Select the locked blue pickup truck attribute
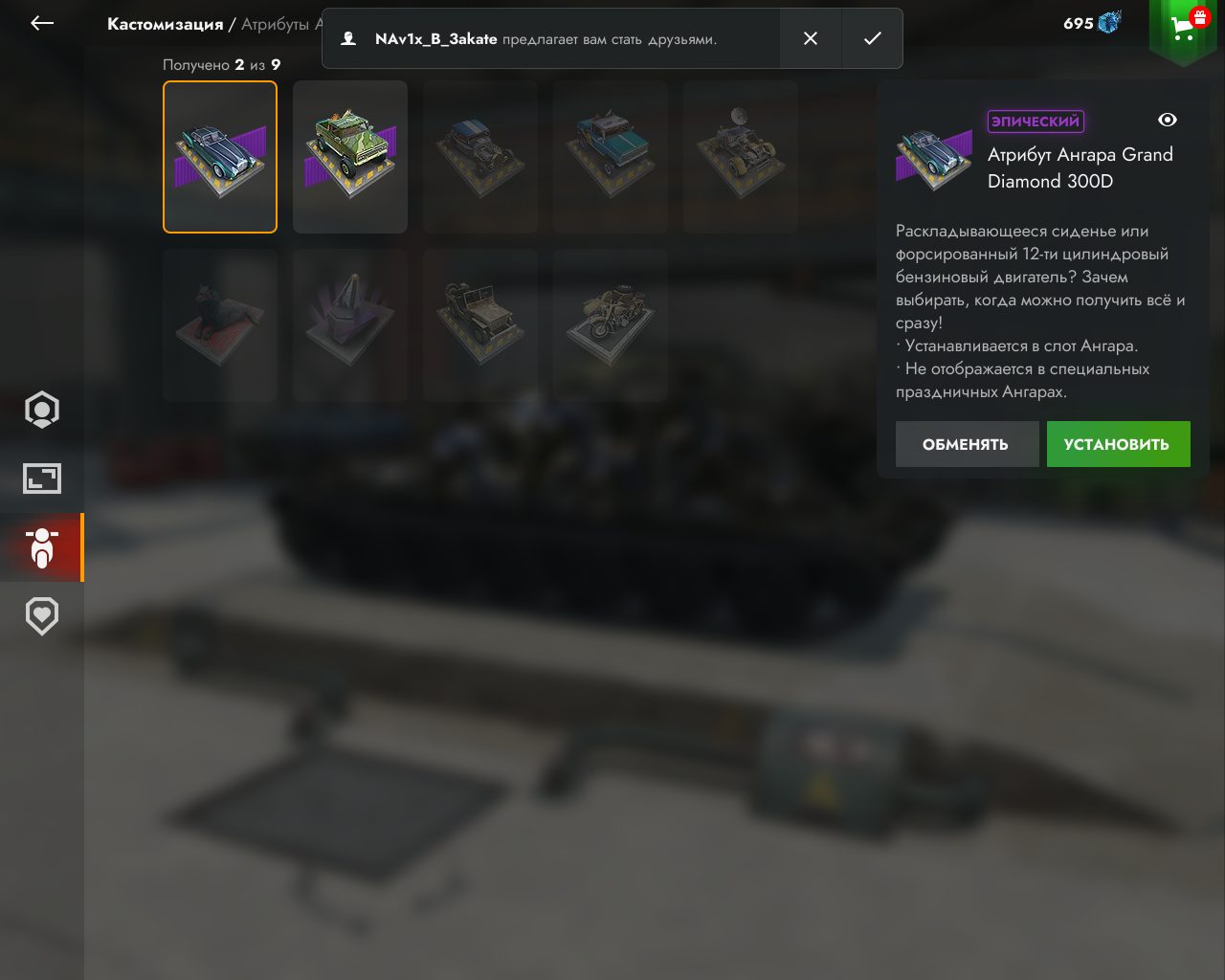Screen dimensions: 1225x980 click(x=611, y=157)
